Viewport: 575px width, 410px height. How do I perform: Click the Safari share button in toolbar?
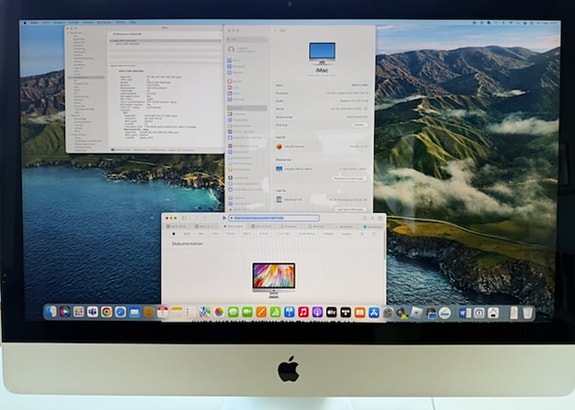(365, 218)
